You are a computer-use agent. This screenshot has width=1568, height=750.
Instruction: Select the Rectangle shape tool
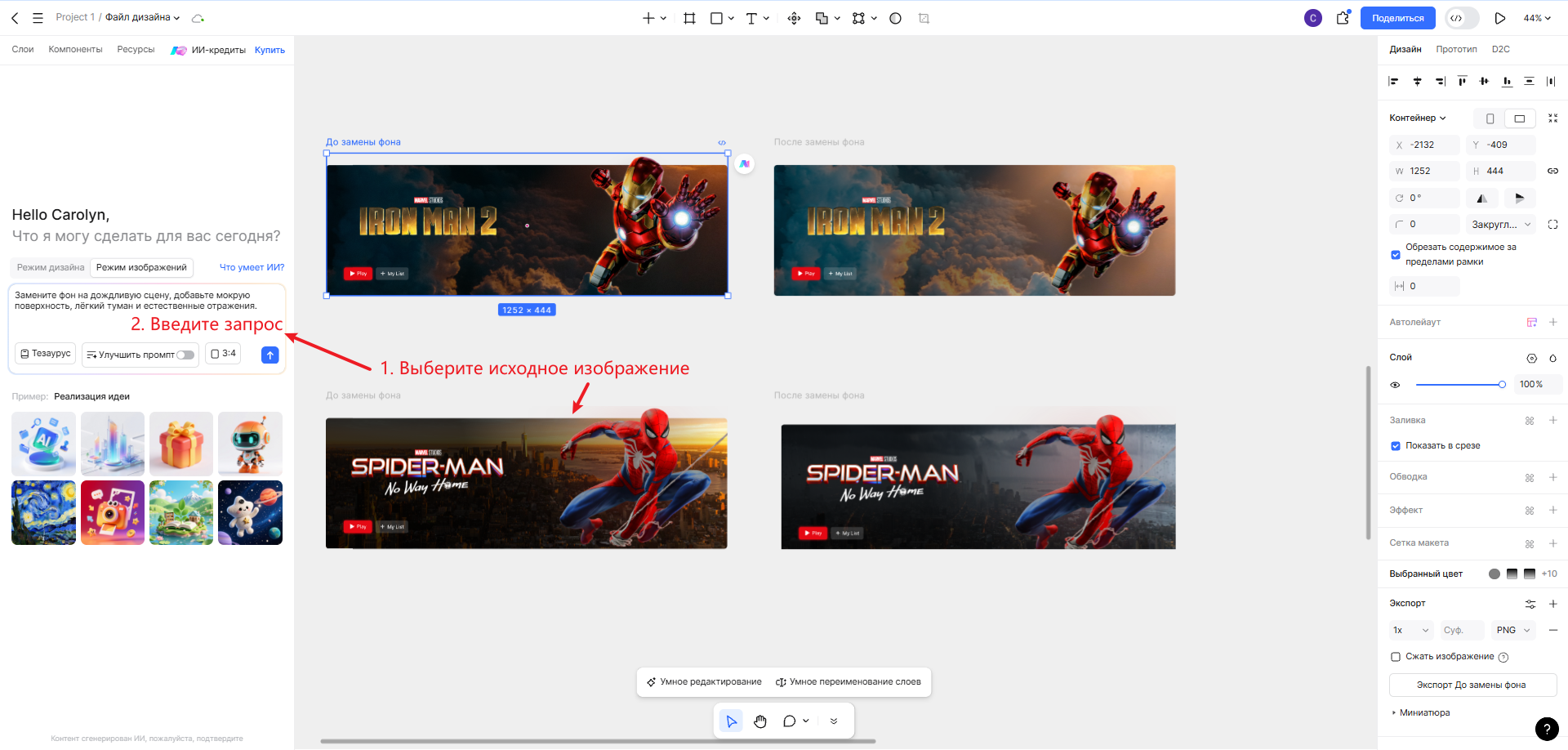coord(716,18)
